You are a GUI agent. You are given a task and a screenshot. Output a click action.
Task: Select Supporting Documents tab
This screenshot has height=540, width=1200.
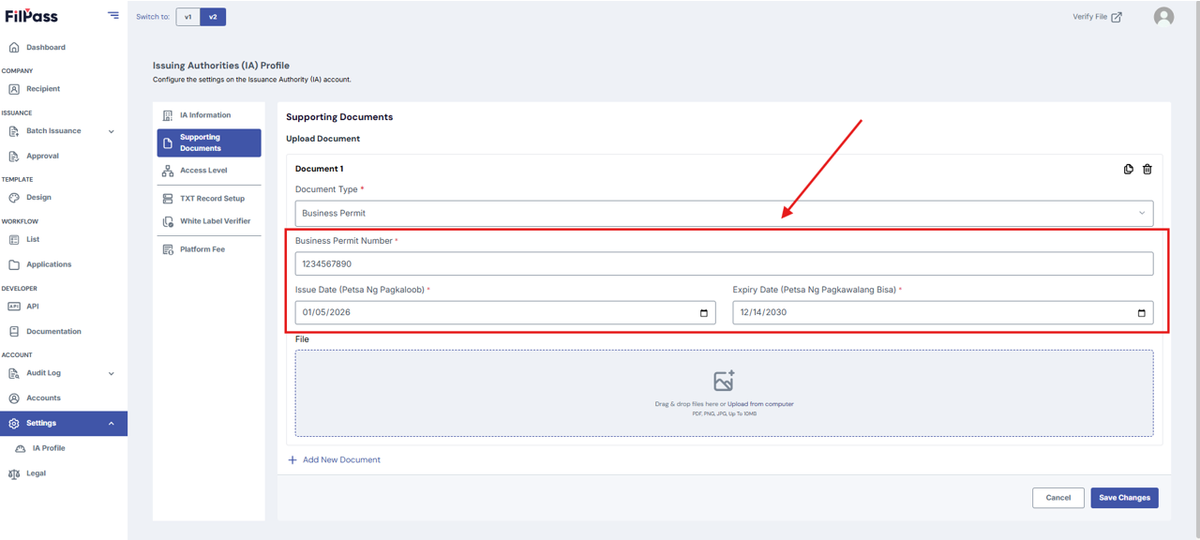209,143
